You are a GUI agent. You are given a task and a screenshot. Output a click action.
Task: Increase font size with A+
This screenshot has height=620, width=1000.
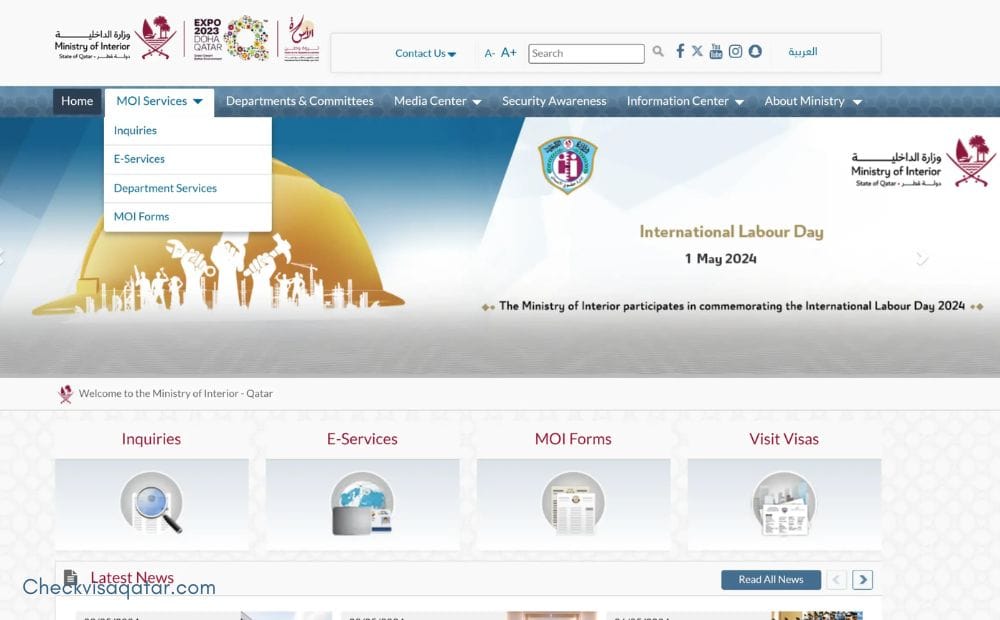pos(509,53)
